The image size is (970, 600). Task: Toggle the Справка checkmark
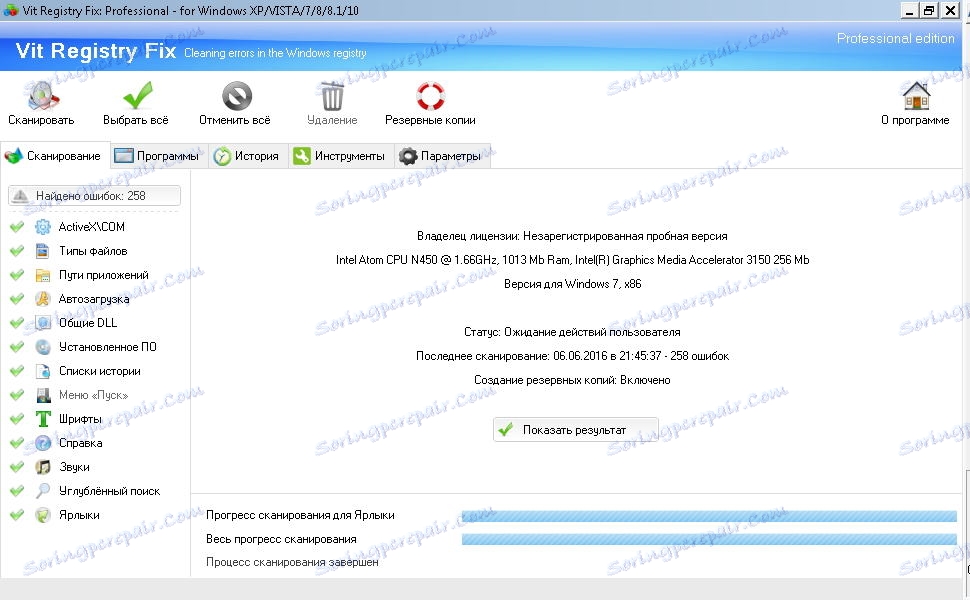17,443
